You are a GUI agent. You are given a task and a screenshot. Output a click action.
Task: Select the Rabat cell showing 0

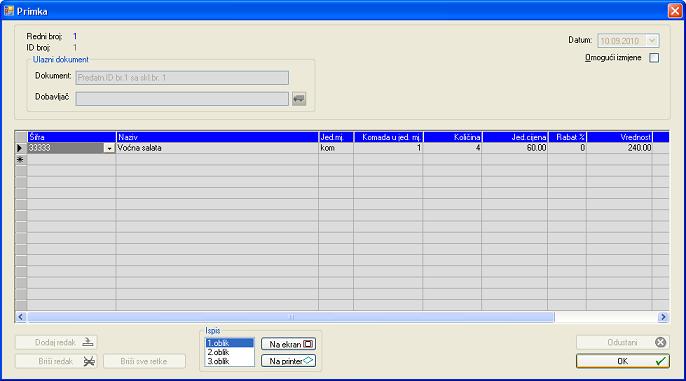[567, 148]
